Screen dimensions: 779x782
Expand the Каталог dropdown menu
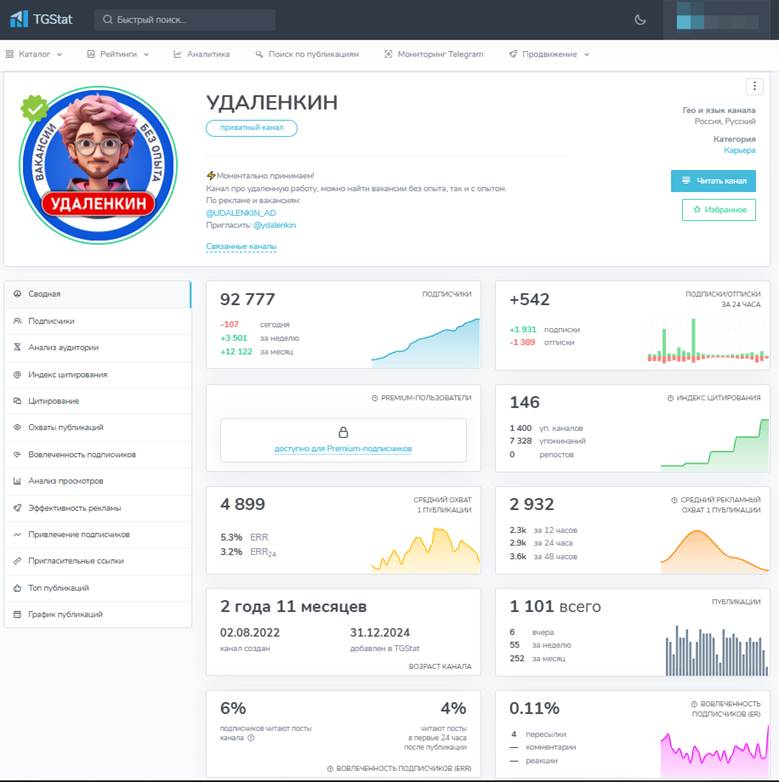pos(33,54)
